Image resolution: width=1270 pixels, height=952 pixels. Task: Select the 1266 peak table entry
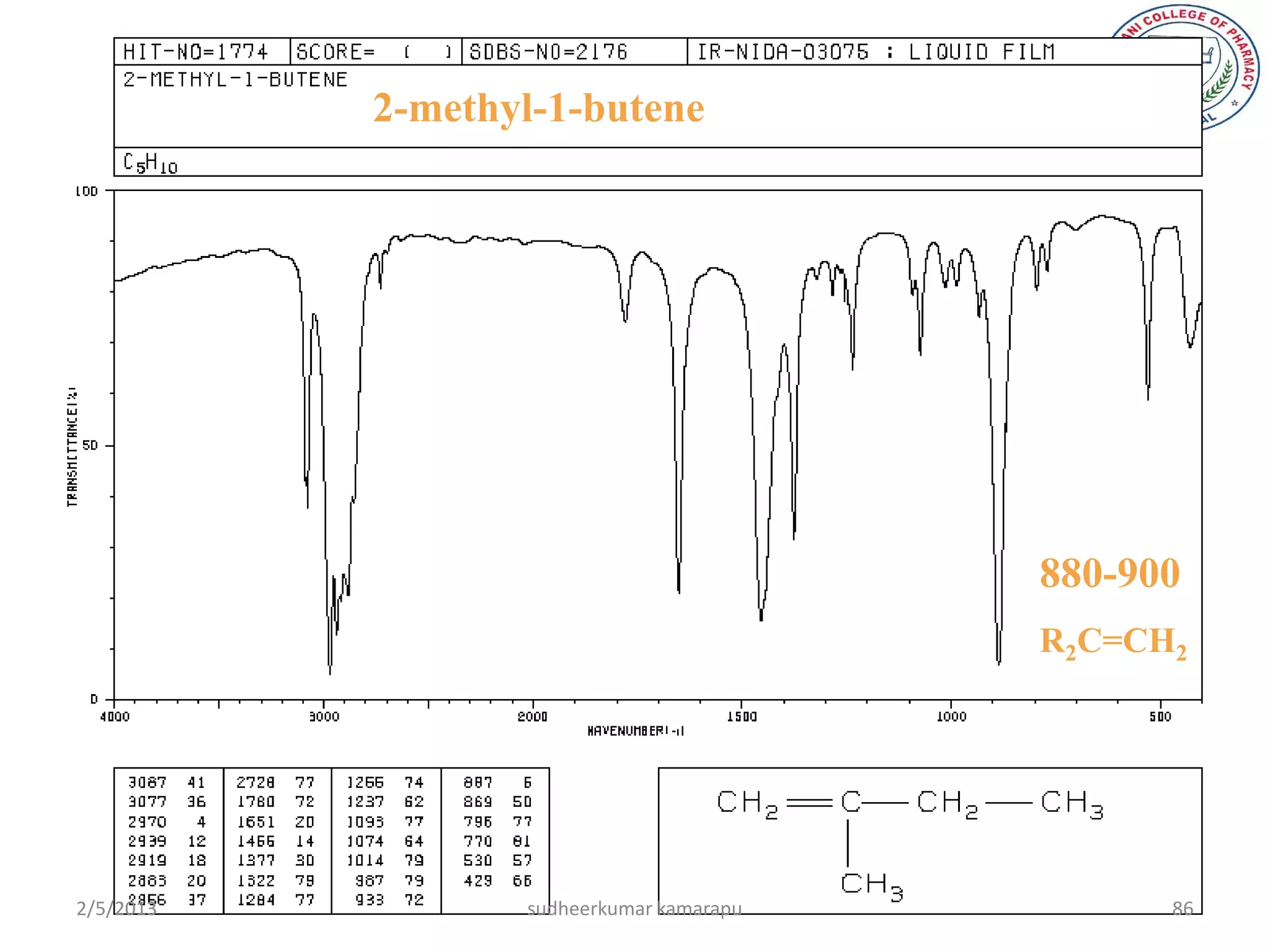tap(385, 783)
